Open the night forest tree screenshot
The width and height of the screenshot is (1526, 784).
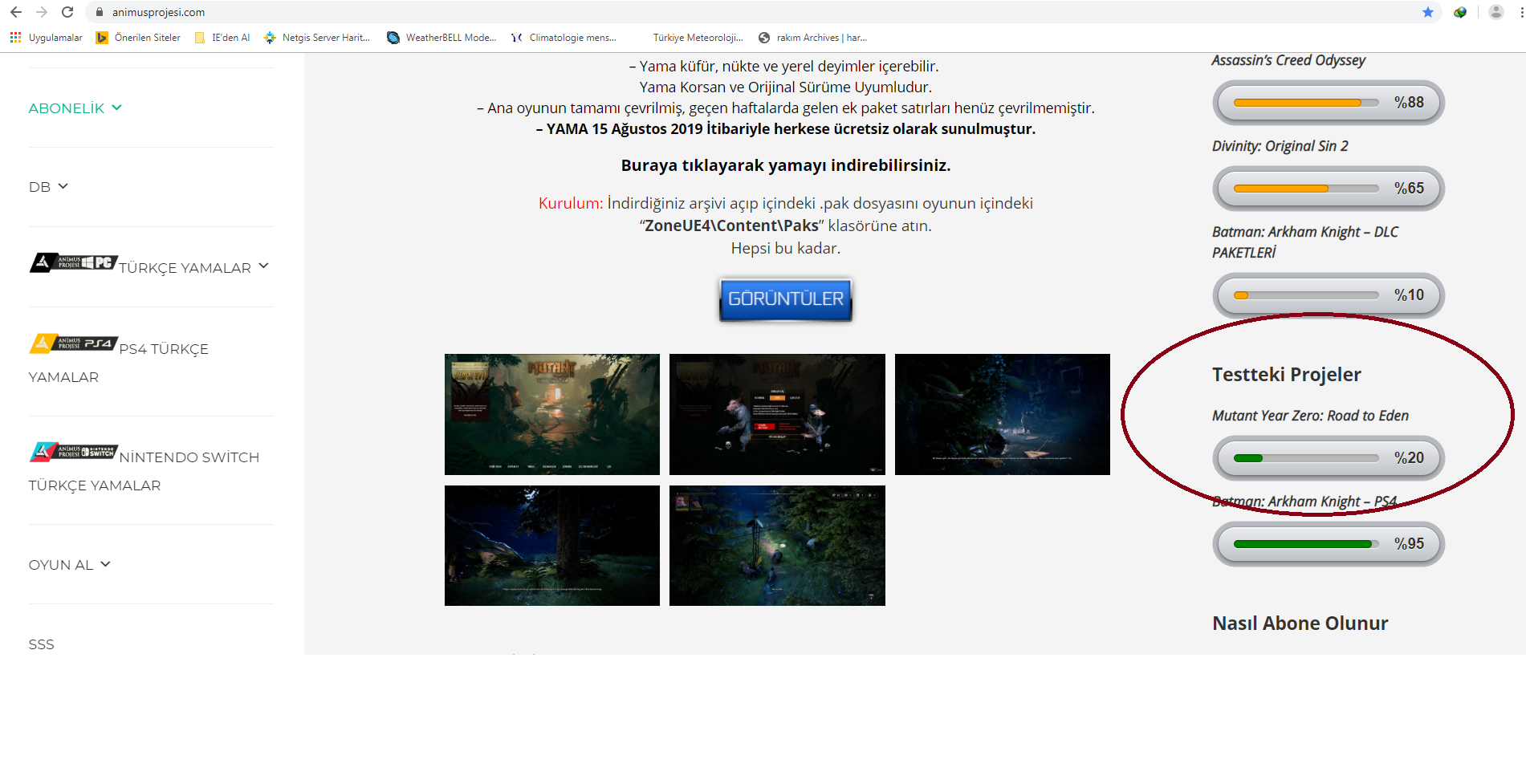pyautogui.click(x=552, y=546)
